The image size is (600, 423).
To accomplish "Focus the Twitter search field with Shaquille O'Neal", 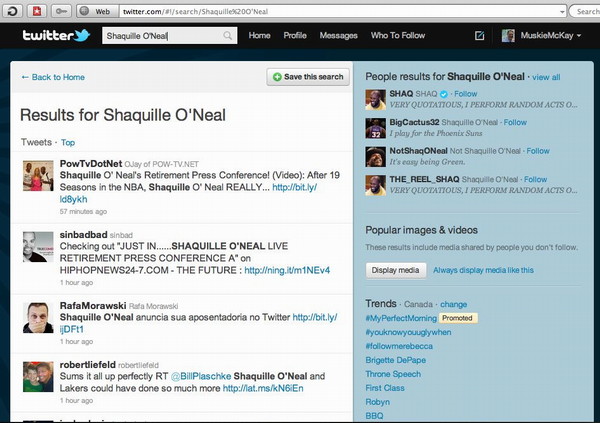I will [x=170, y=36].
